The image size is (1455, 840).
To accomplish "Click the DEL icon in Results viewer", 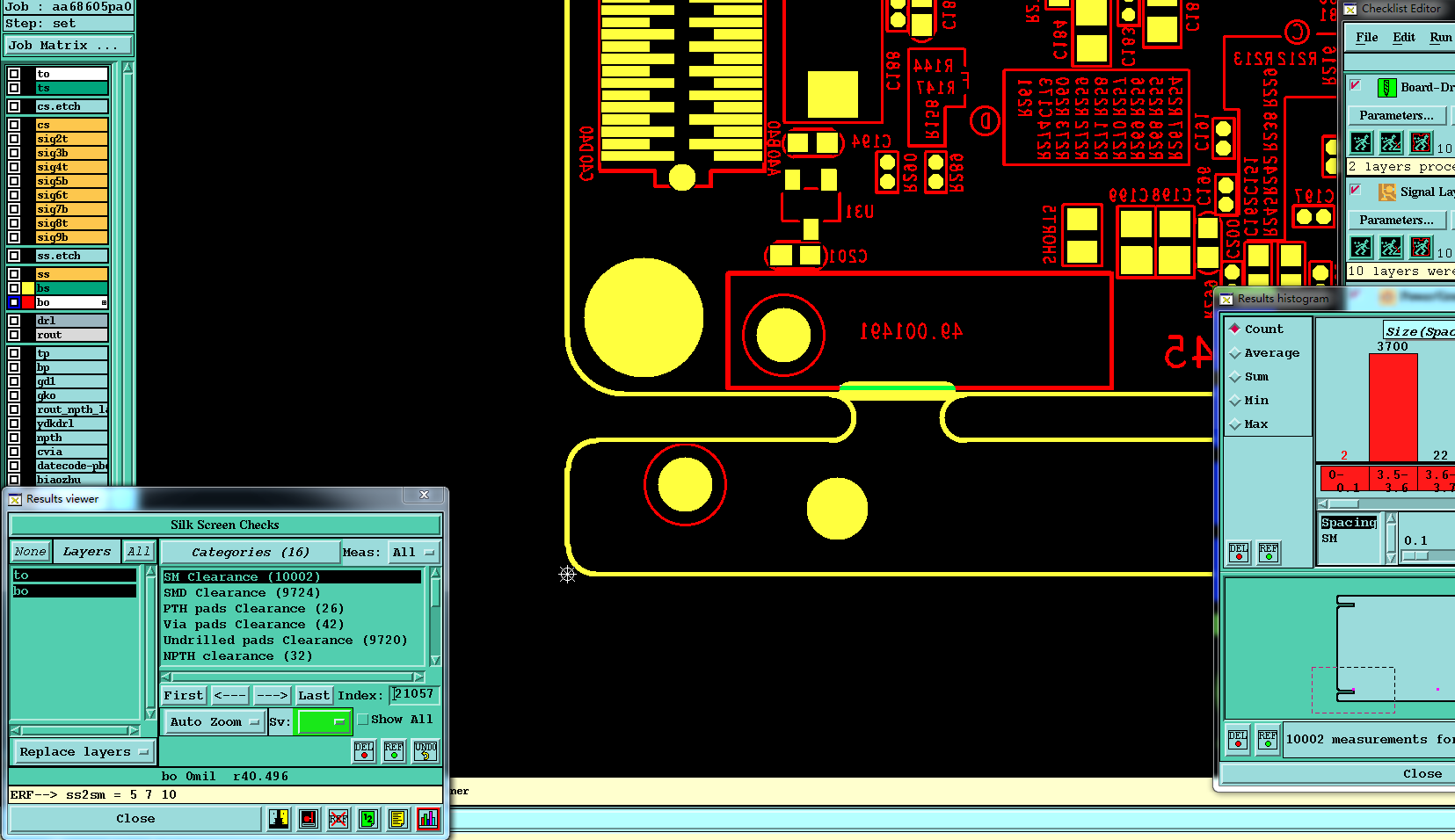I will pyautogui.click(x=364, y=750).
